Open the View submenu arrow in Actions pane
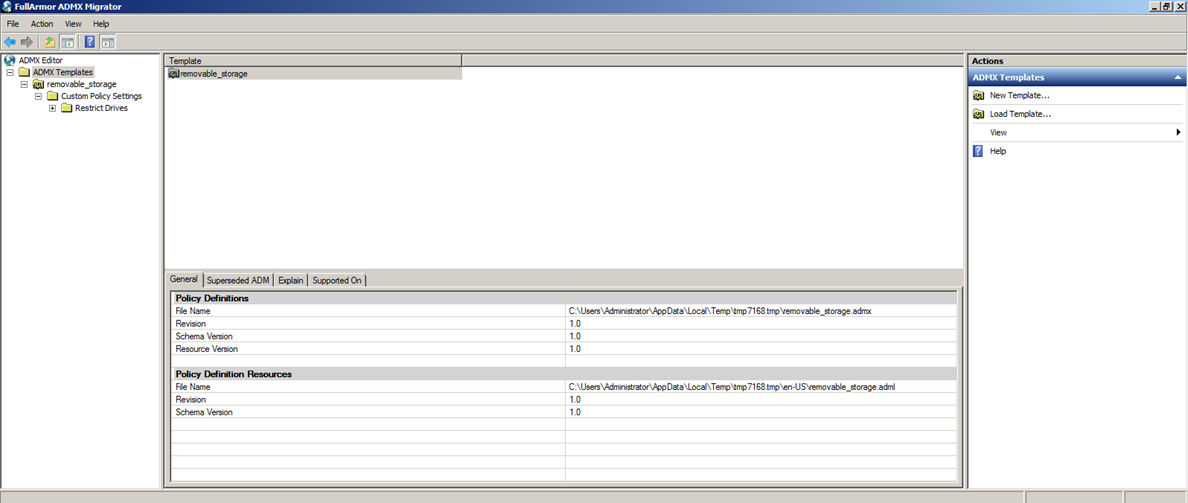Screen dimensions: 1188x503 (x=1178, y=133)
